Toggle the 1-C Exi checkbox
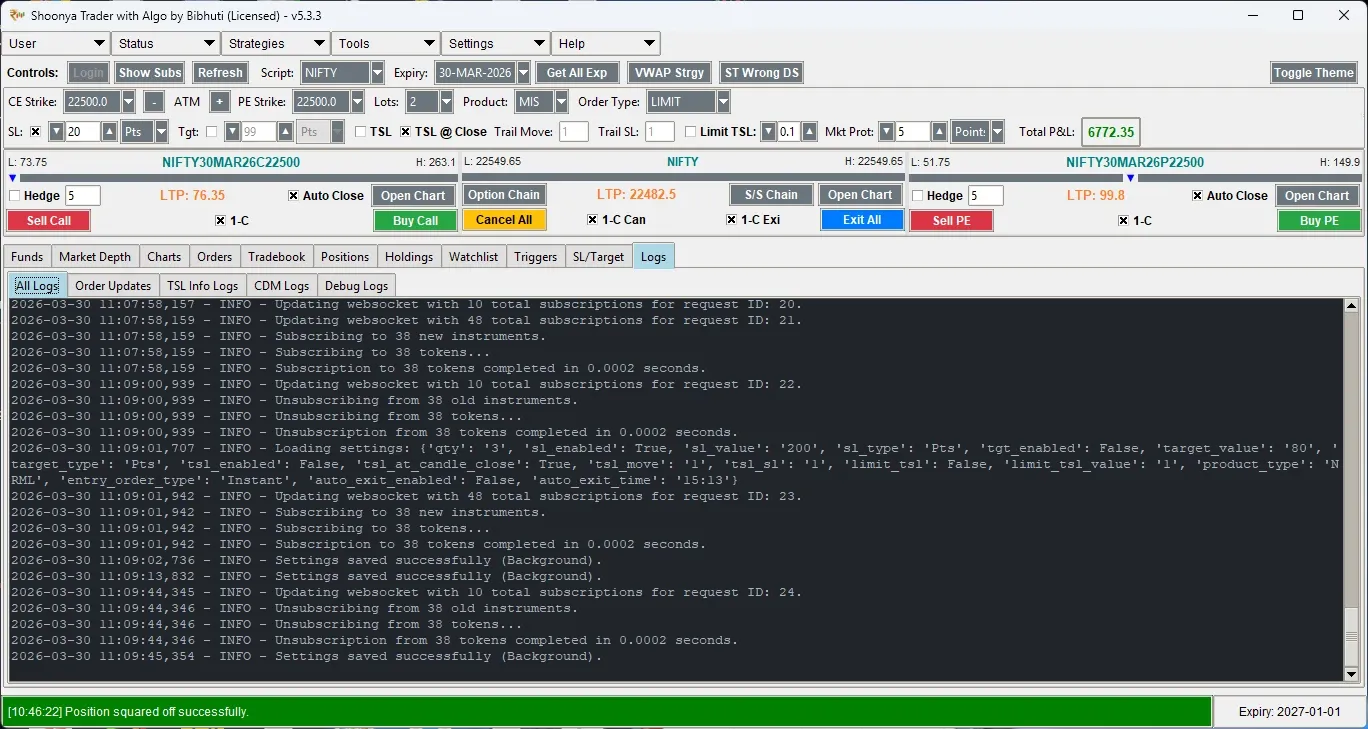 click(x=732, y=220)
